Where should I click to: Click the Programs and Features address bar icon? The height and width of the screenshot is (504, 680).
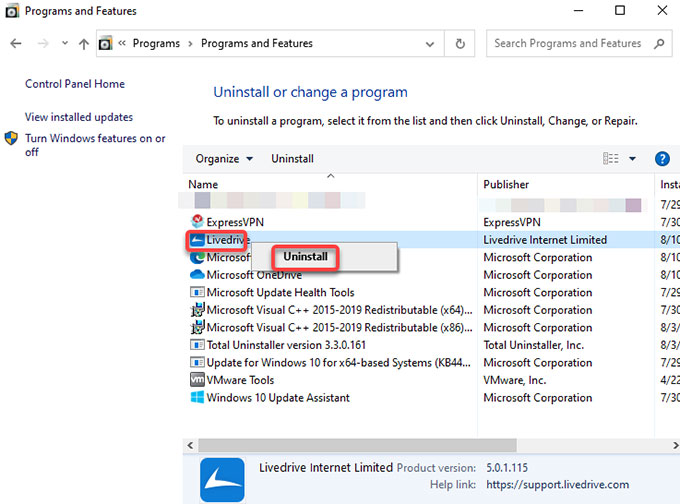coord(105,43)
